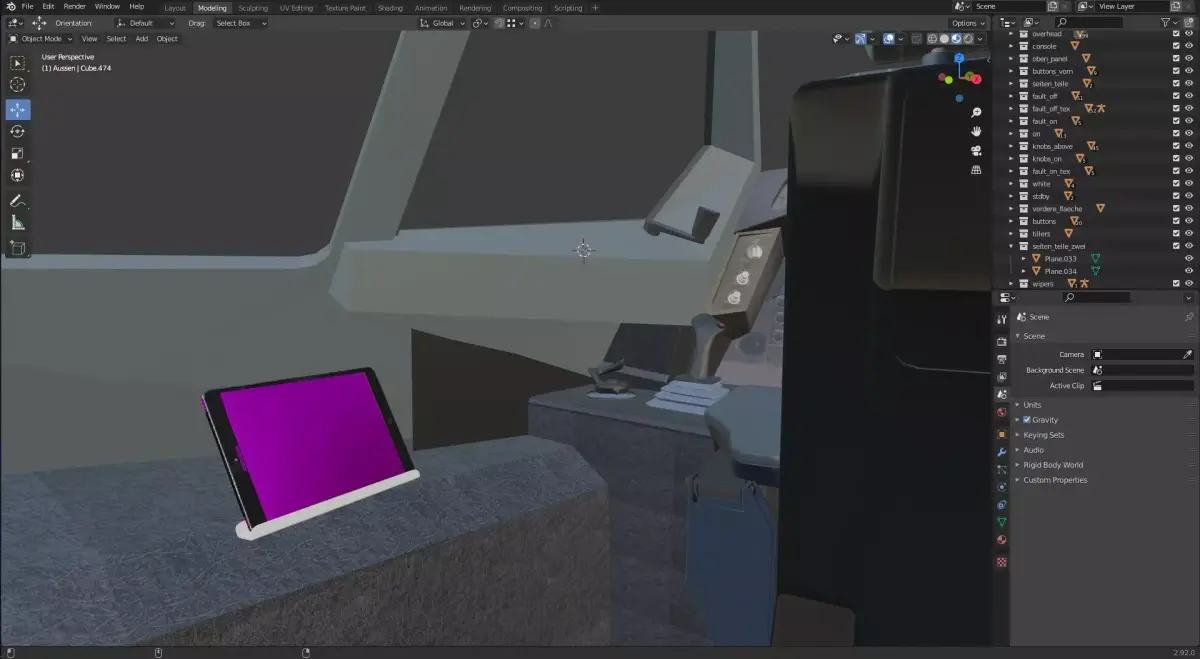Select the Add Cube tool
1200x659 pixels.
coord(18,247)
